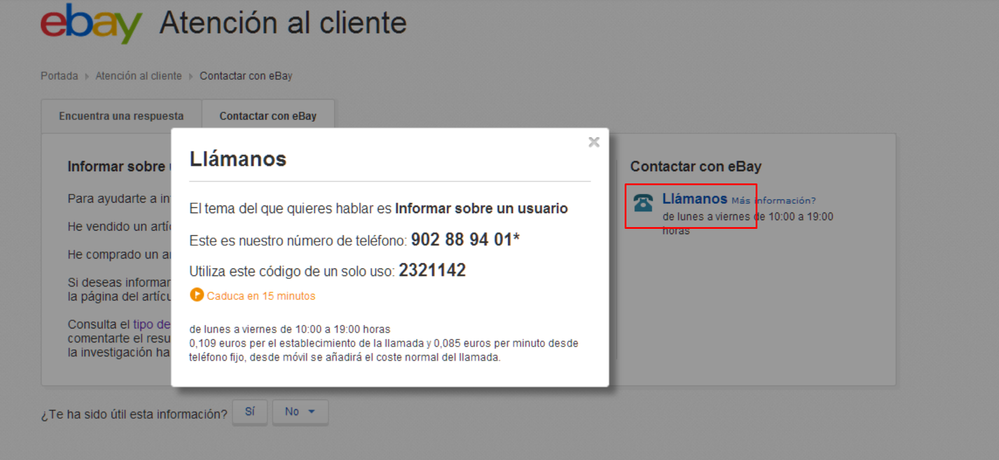Screen dimensions: 999x460
Task: Open the "Encuentra una respuesta" tab
Action: point(121,116)
